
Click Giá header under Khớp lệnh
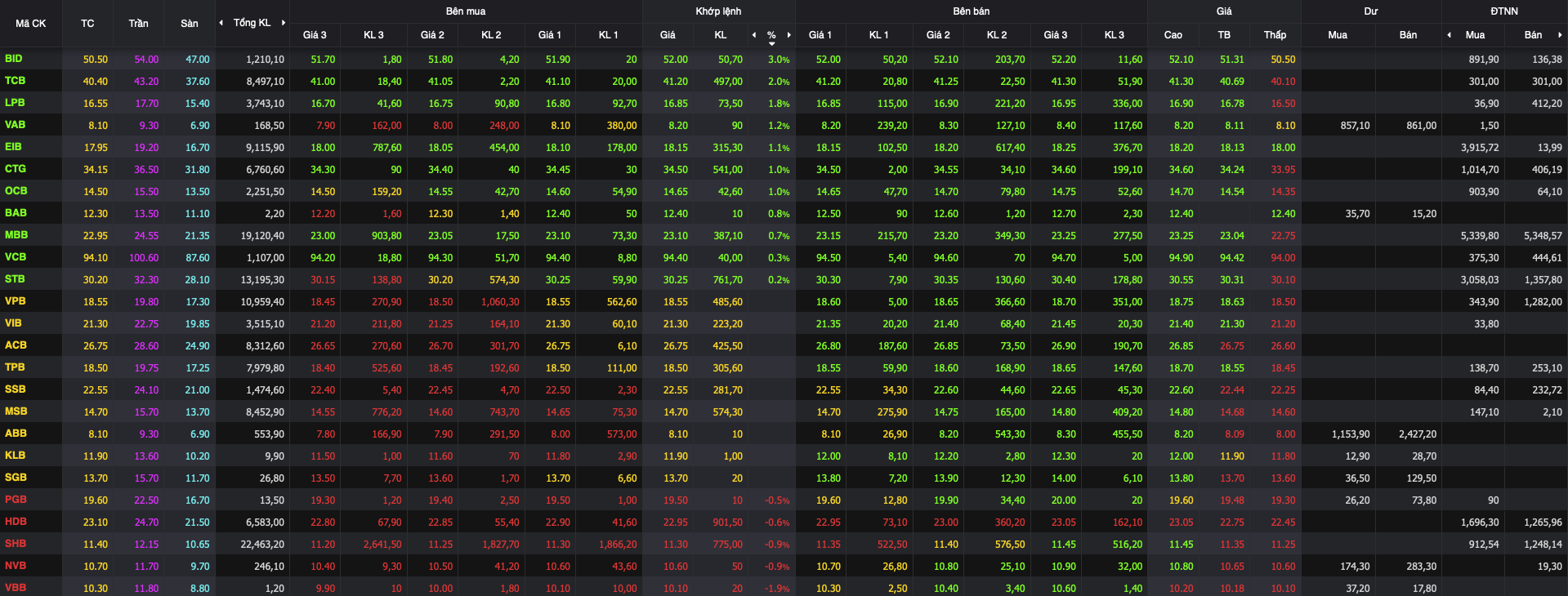668,35
